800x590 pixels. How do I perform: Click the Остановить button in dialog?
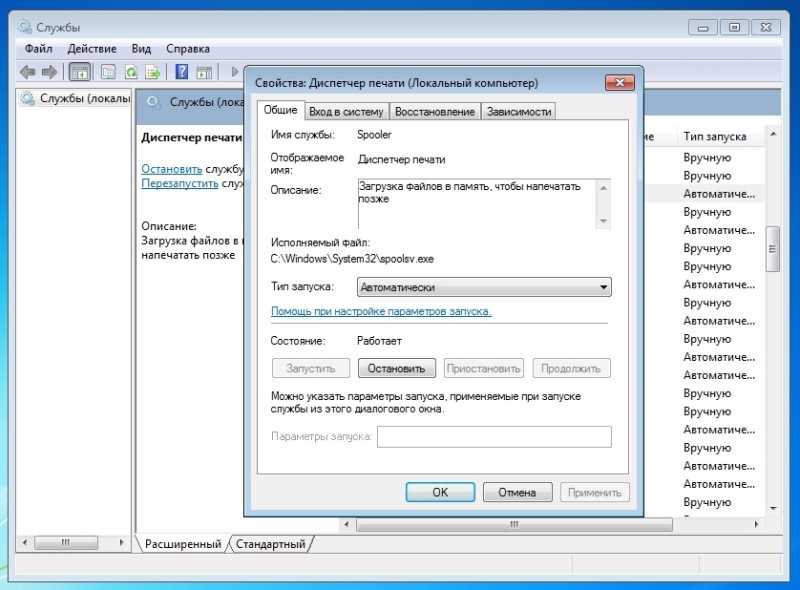396,368
